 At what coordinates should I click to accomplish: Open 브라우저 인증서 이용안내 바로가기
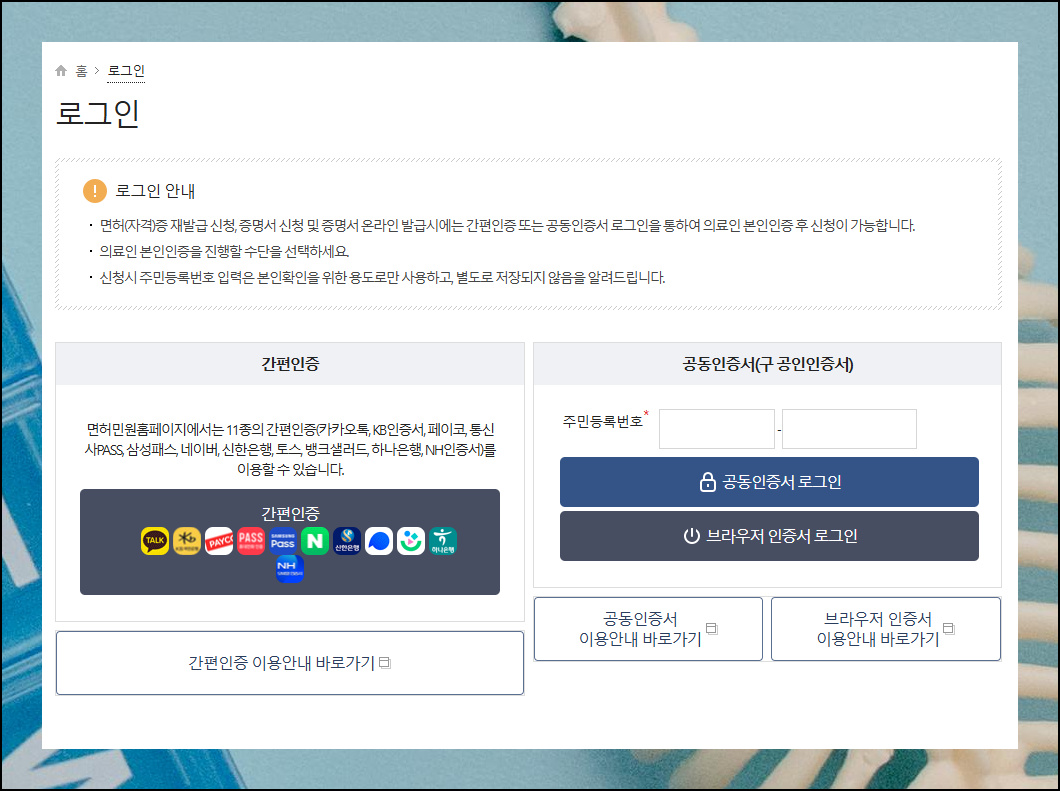click(886, 629)
